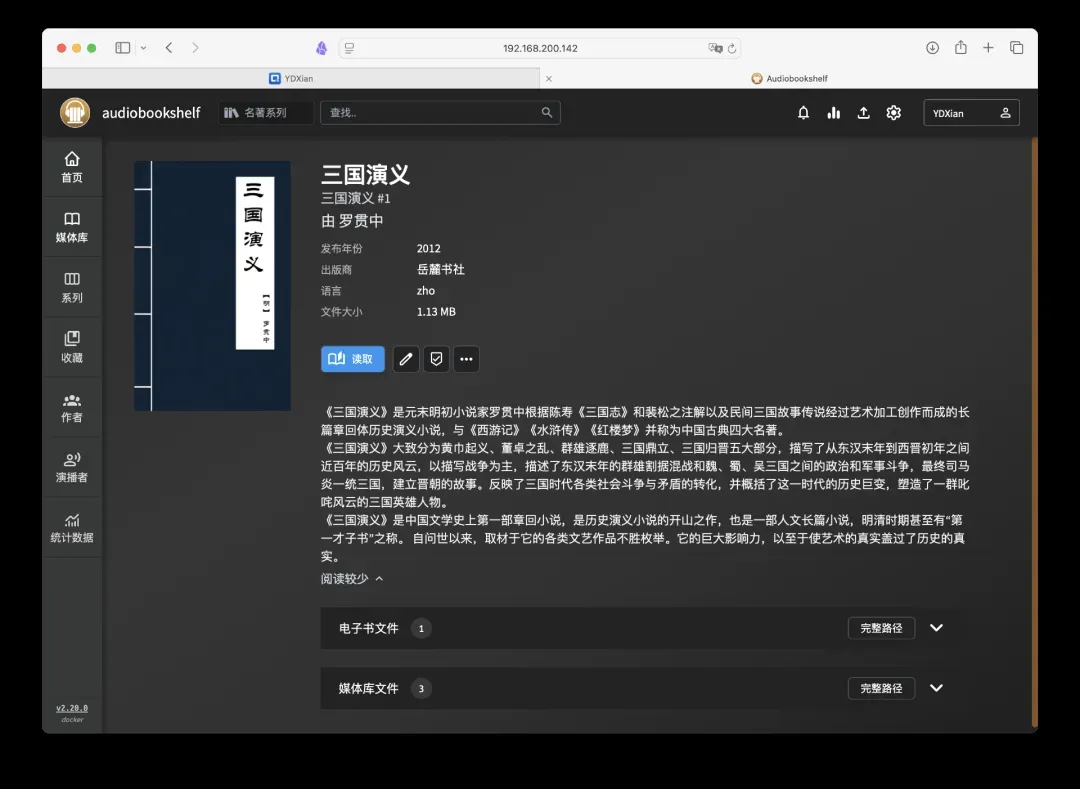Click the notifications bell icon
Image resolution: width=1080 pixels, height=789 pixels.
pos(803,113)
